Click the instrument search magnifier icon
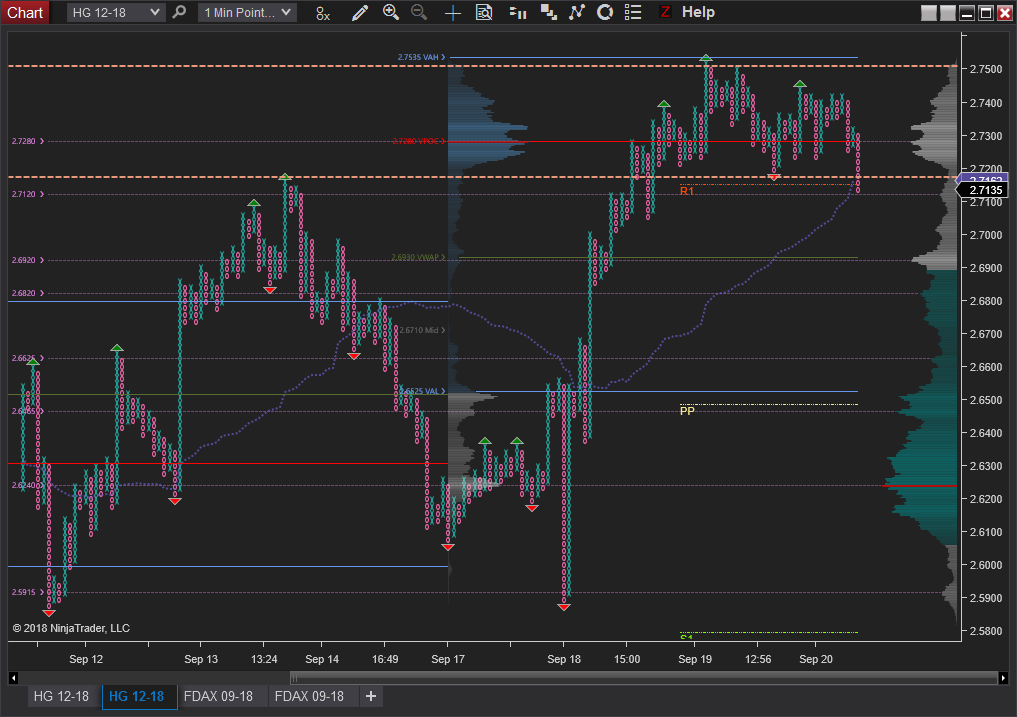 click(180, 12)
